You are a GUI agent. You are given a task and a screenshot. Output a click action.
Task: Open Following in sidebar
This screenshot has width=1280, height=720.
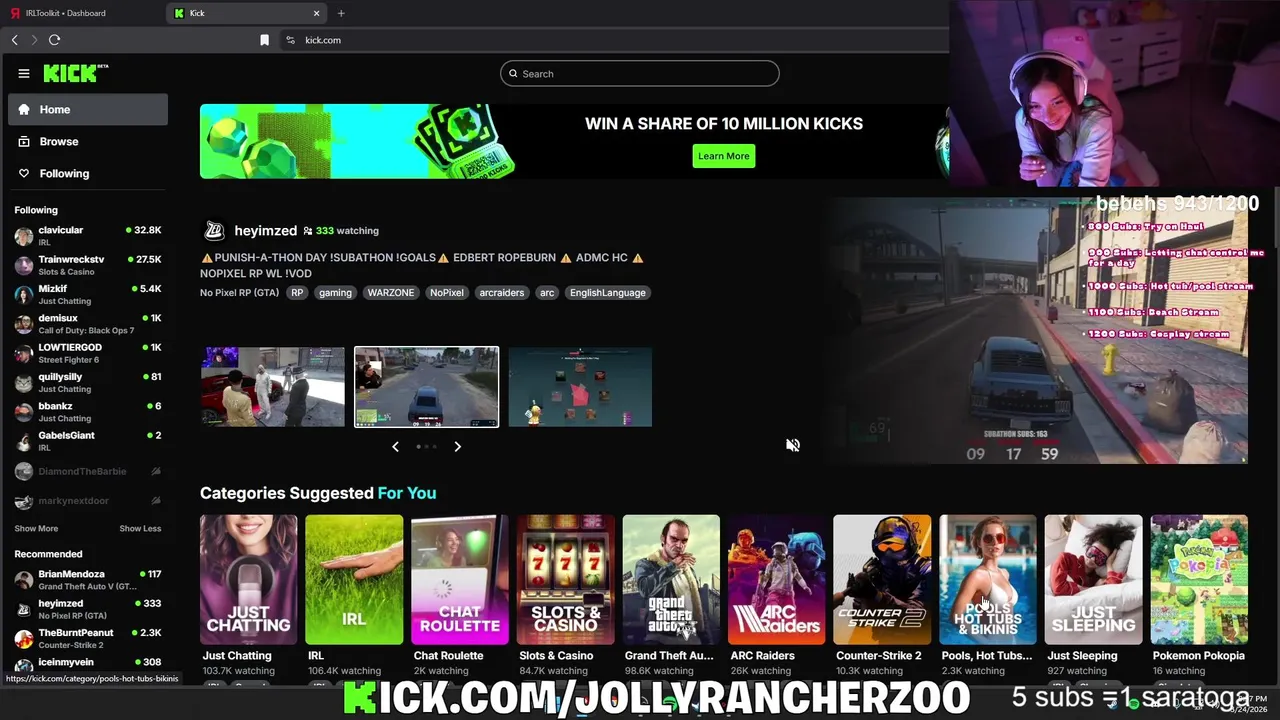point(88,174)
